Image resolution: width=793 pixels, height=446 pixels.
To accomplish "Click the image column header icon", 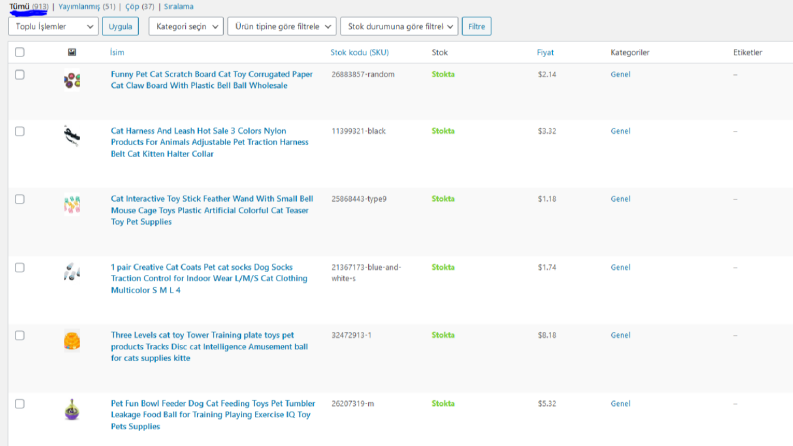I will click(72, 52).
